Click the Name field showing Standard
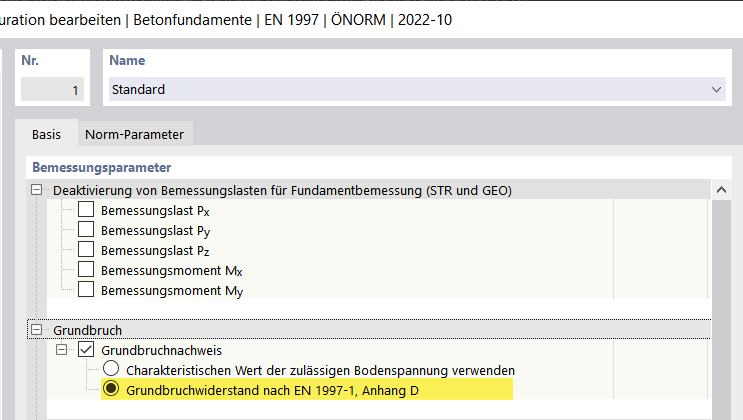The image size is (743, 420). click(404, 90)
